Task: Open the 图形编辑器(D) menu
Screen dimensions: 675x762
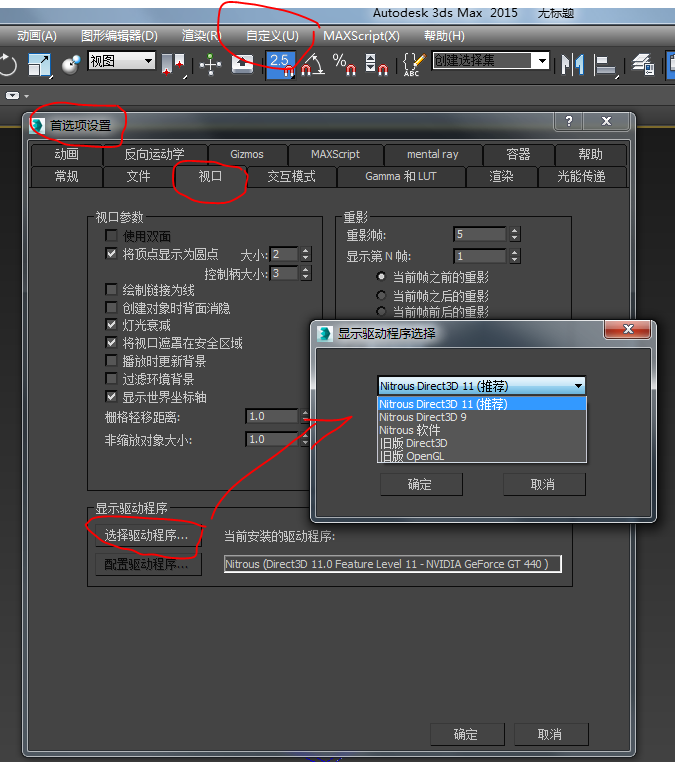Action: point(119,36)
